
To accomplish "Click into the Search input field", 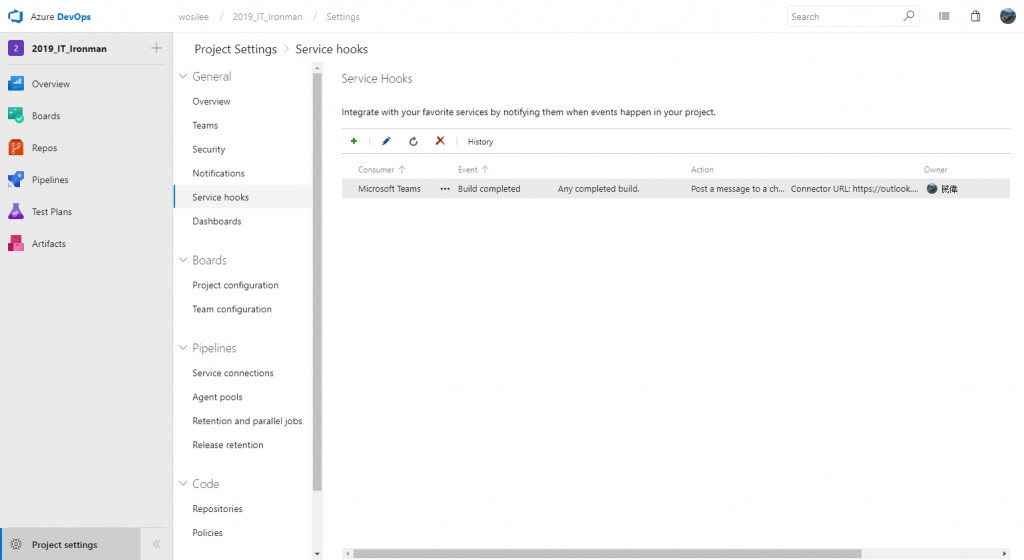I will [x=844, y=16].
